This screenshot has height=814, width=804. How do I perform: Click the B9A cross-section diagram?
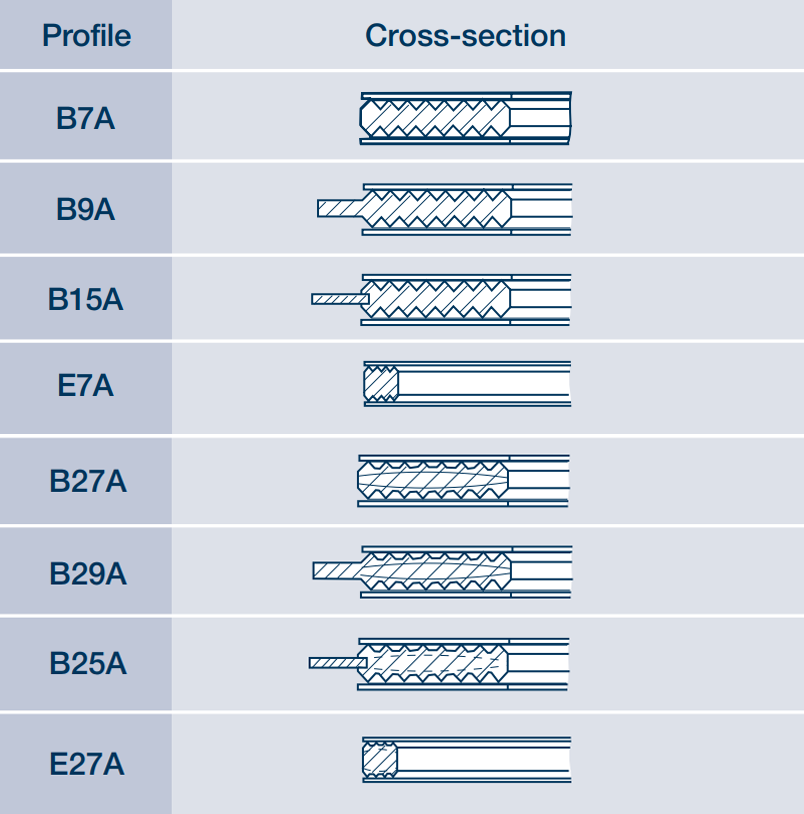[x=445, y=209]
